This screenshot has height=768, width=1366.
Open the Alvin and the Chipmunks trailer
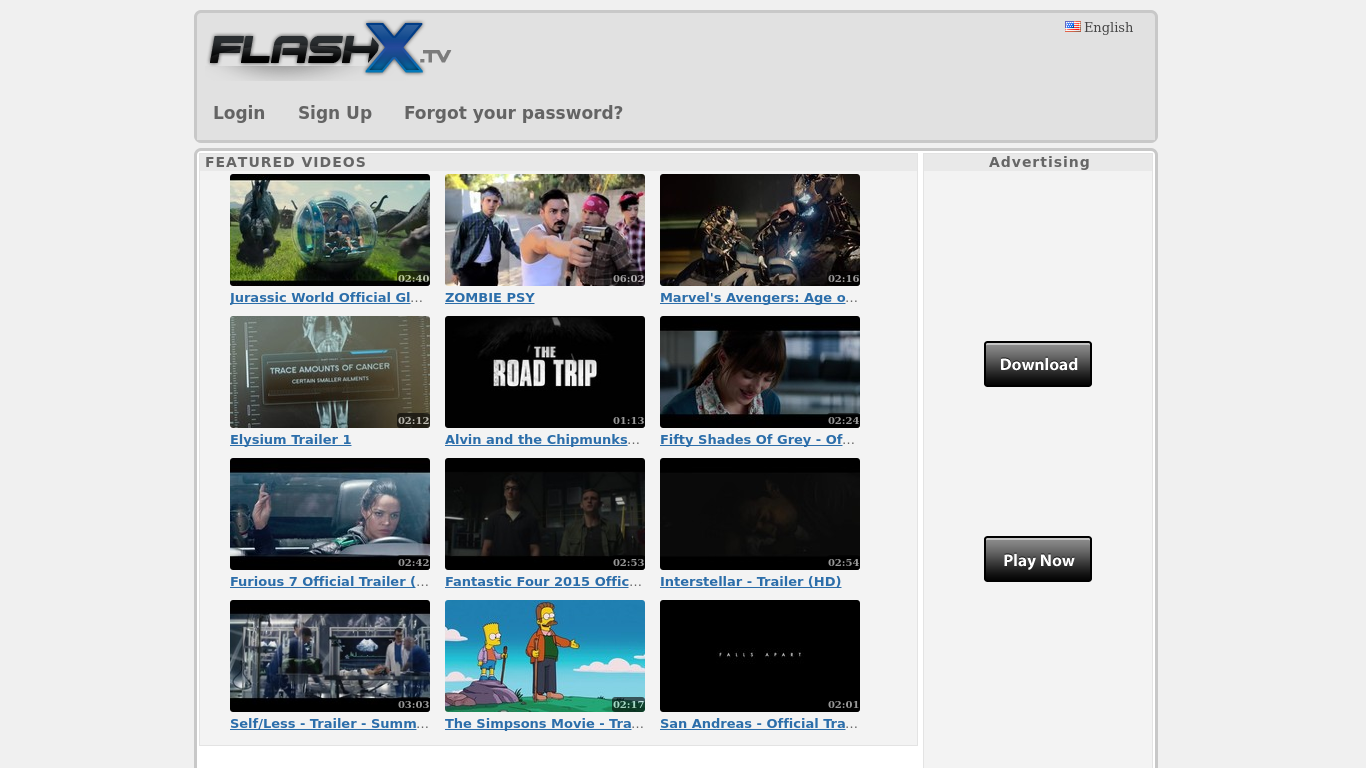click(x=542, y=439)
